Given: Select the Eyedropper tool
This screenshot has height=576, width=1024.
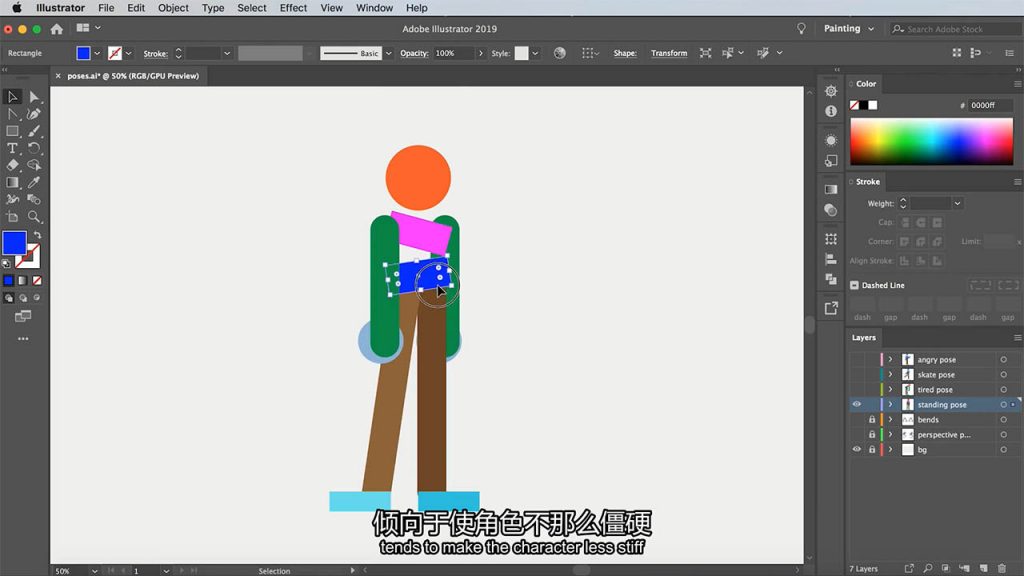Looking at the screenshot, I should coord(34,182).
